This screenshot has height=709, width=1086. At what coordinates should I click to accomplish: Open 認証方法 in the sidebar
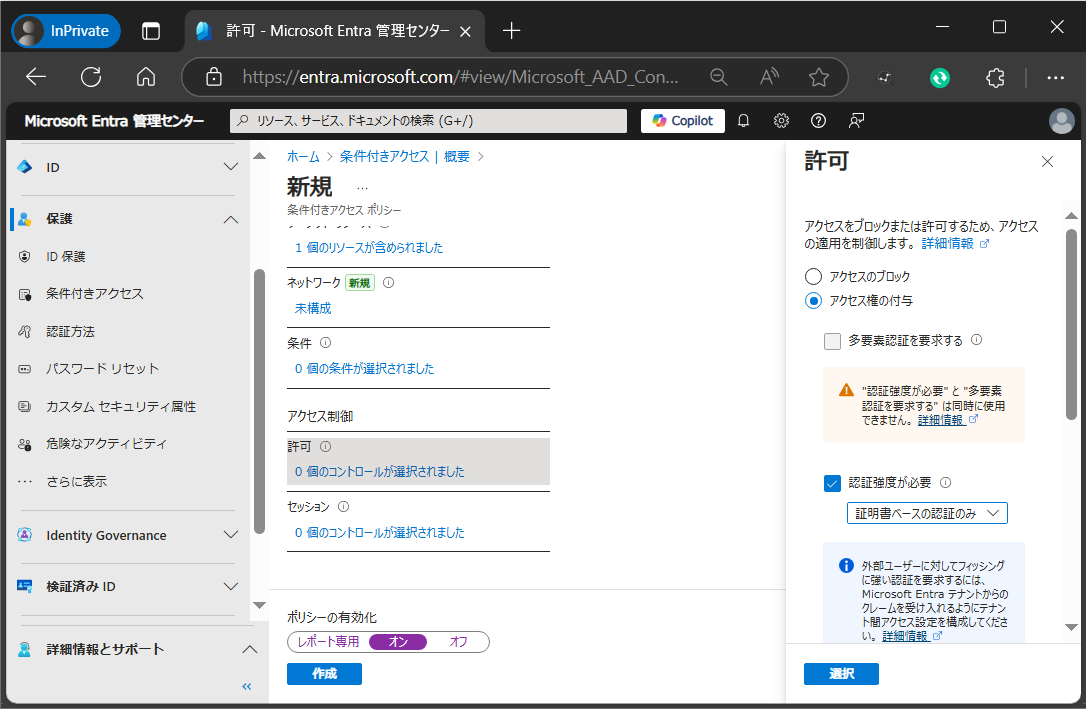(70, 331)
